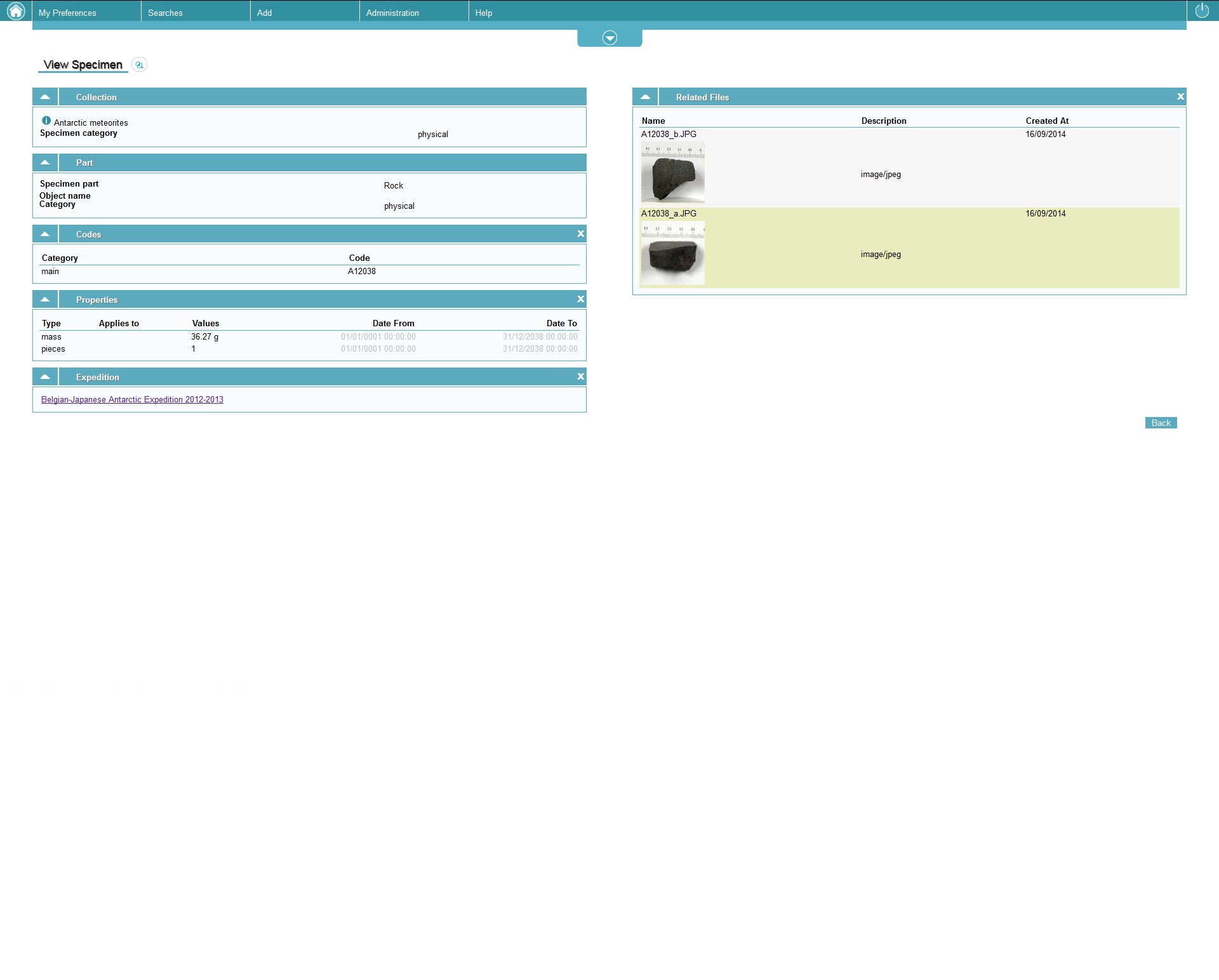Screen dimensions: 1219x980
Task: Close the Properties widget with X
Action: pyautogui.click(x=580, y=300)
